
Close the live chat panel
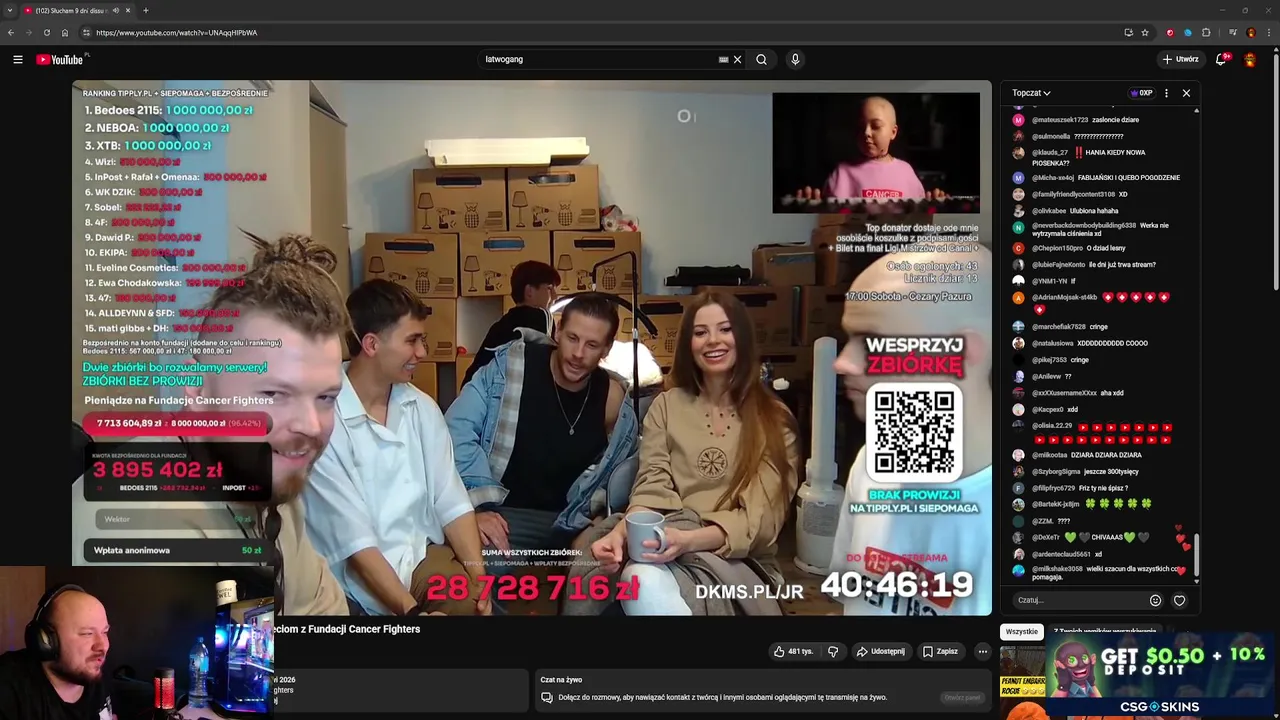click(1186, 93)
